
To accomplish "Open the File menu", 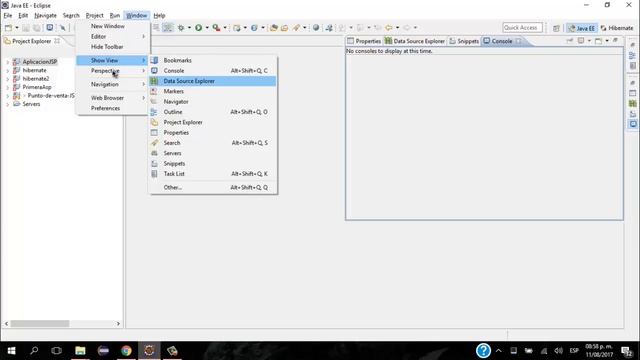I will pos(8,16).
